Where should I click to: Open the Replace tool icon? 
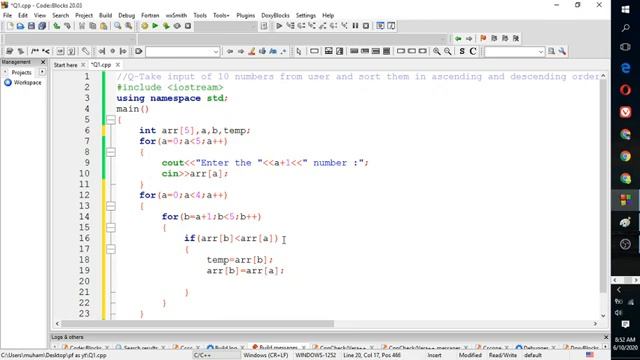[129, 26]
